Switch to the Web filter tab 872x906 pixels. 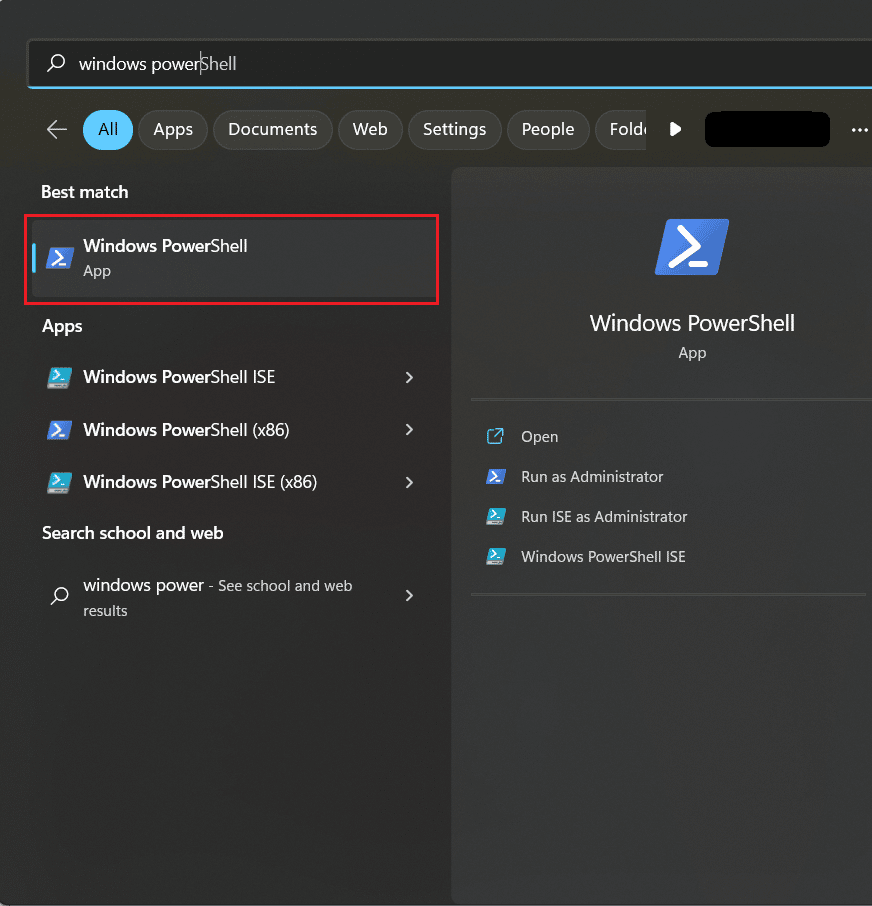pyautogui.click(x=370, y=129)
